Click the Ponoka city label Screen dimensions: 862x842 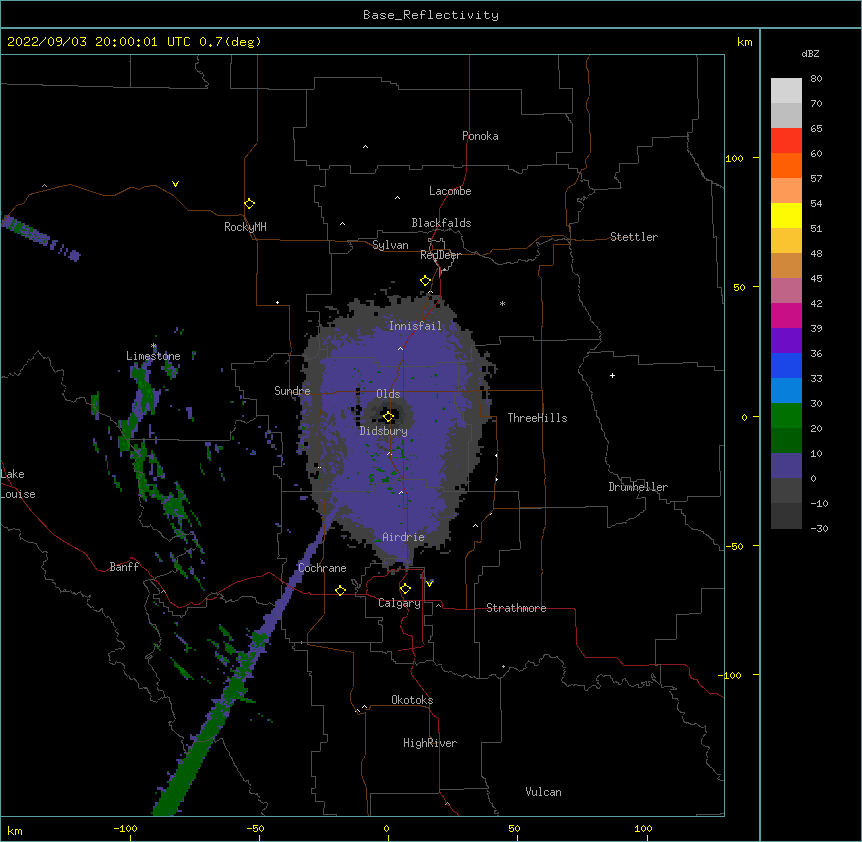point(480,136)
